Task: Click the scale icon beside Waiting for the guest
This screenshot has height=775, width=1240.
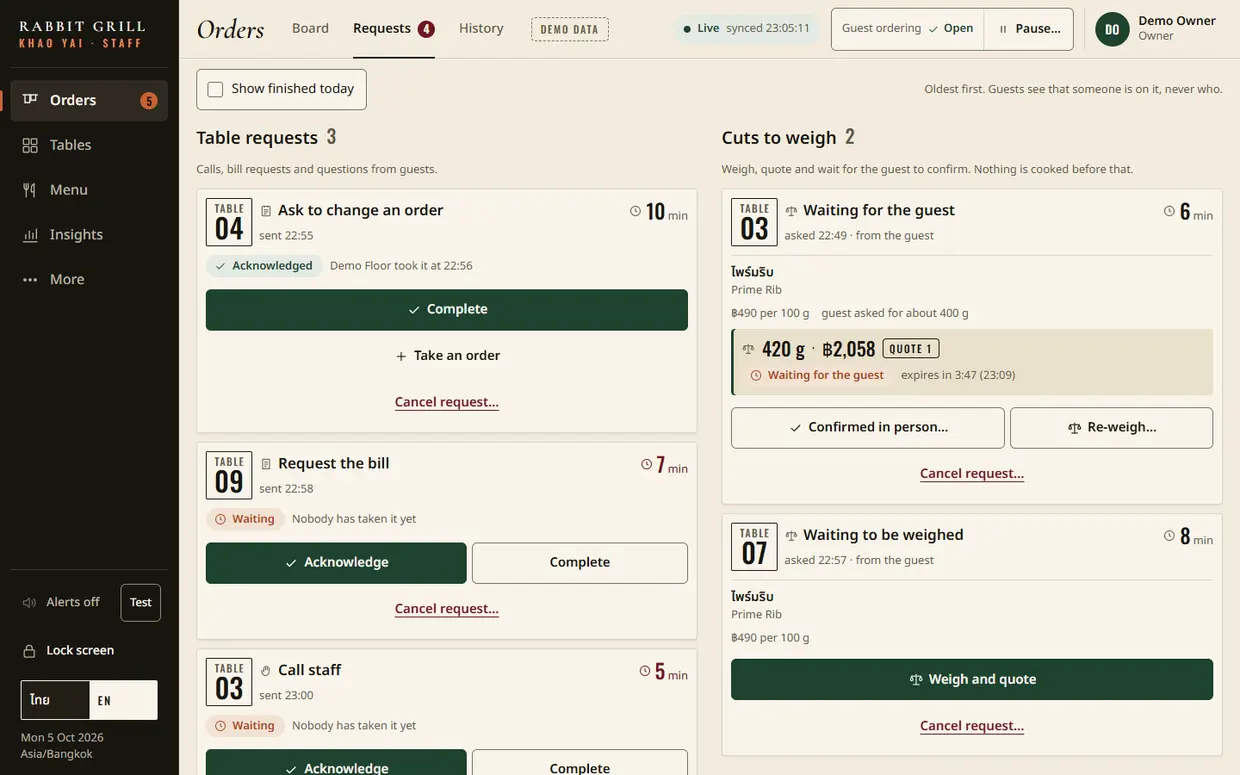Action: pyautogui.click(x=791, y=211)
